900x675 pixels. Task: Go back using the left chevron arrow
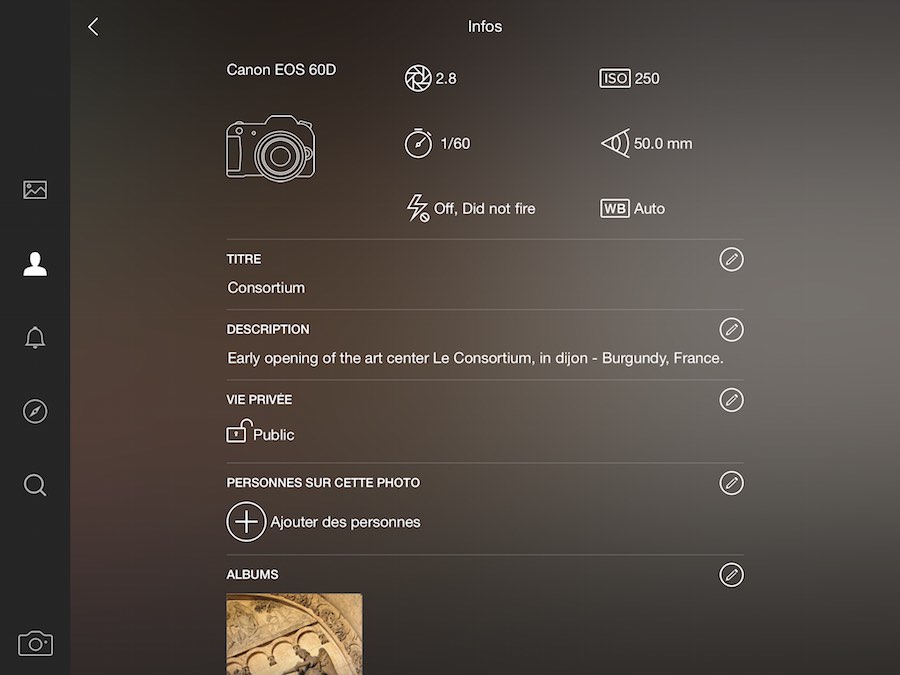93,26
